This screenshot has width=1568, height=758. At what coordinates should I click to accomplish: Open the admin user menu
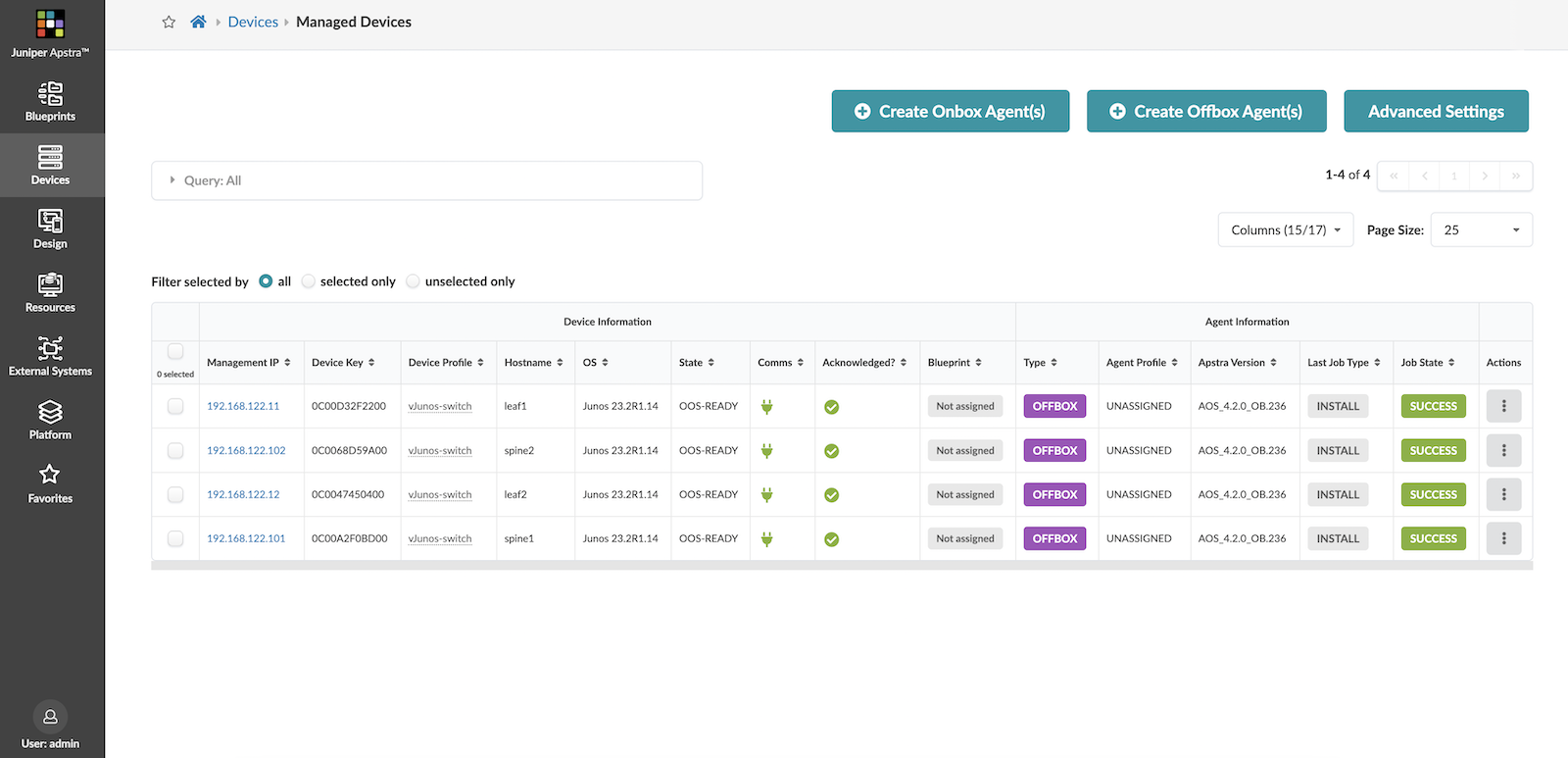51,726
